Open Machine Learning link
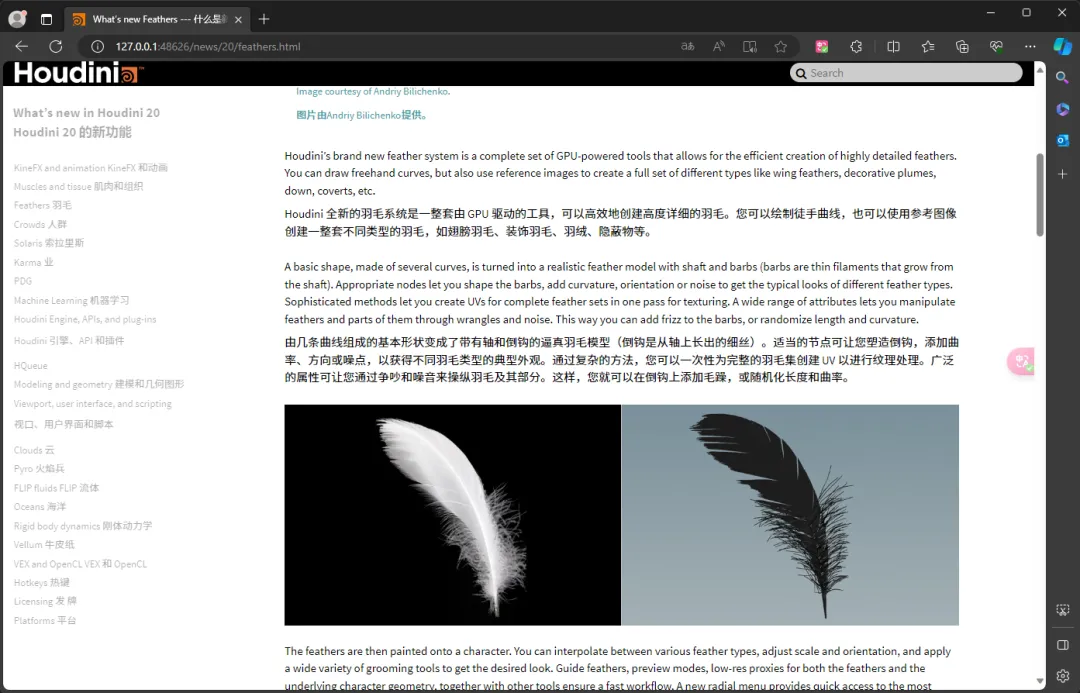The image size is (1080, 693). click(71, 300)
